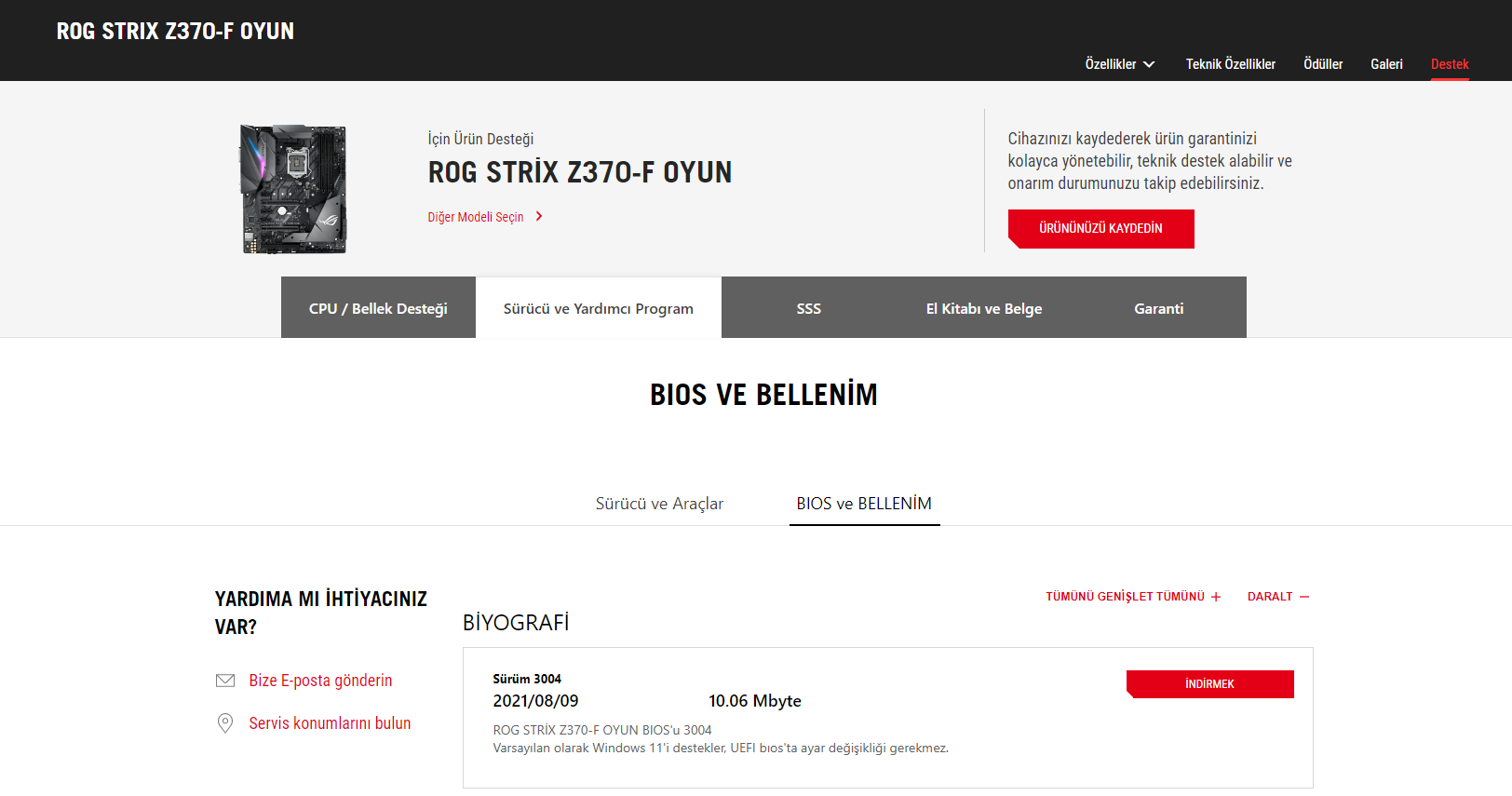The image size is (1512, 796).
Task: Click the arrow beside Diğer Modeli Seçin
Action: pyautogui.click(x=539, y=217)
